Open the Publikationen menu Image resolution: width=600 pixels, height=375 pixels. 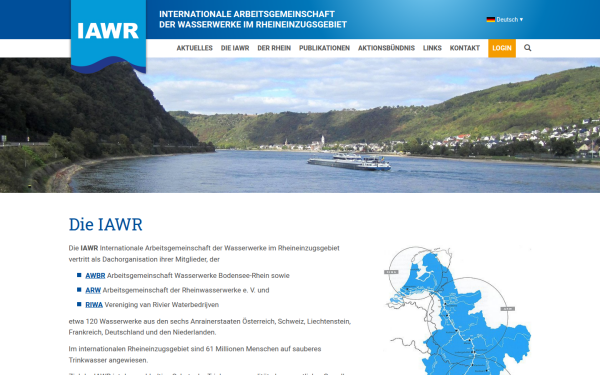(324, 48)
